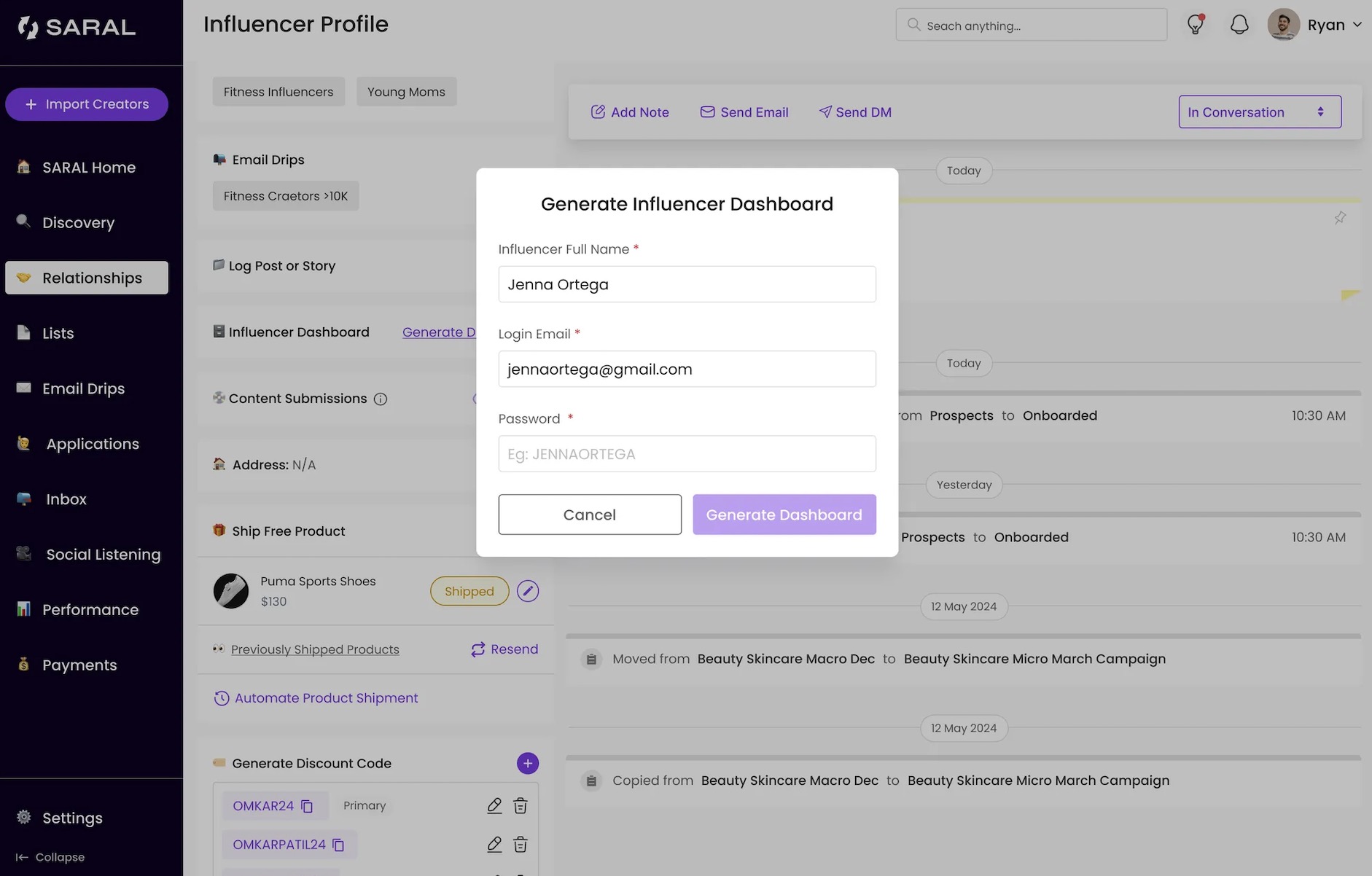
Task: Edit the OMKARPATIL24 discount code
Action: (x=494, y=845)
